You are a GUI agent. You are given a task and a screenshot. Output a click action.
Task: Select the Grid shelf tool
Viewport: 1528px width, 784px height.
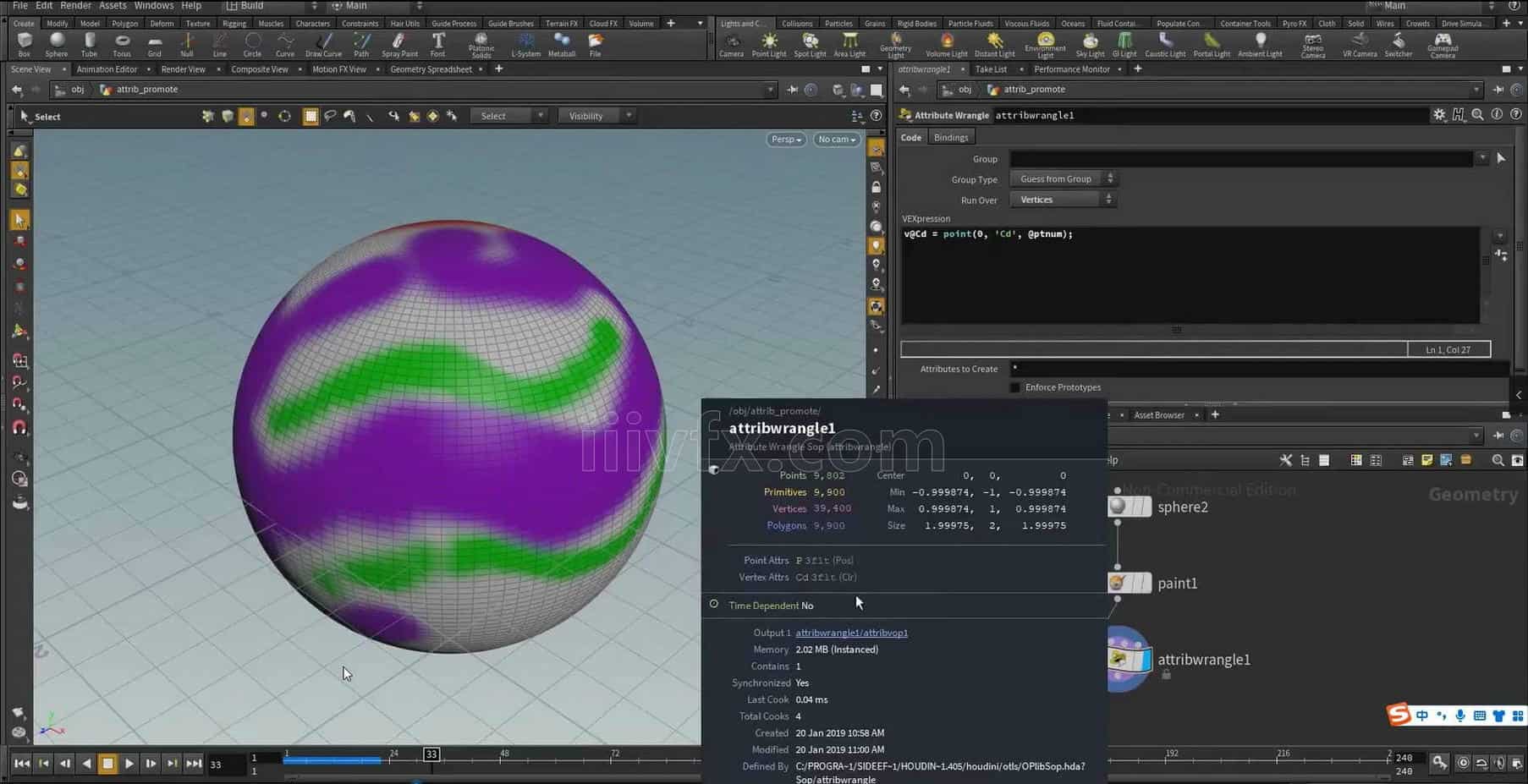point(155,45)
